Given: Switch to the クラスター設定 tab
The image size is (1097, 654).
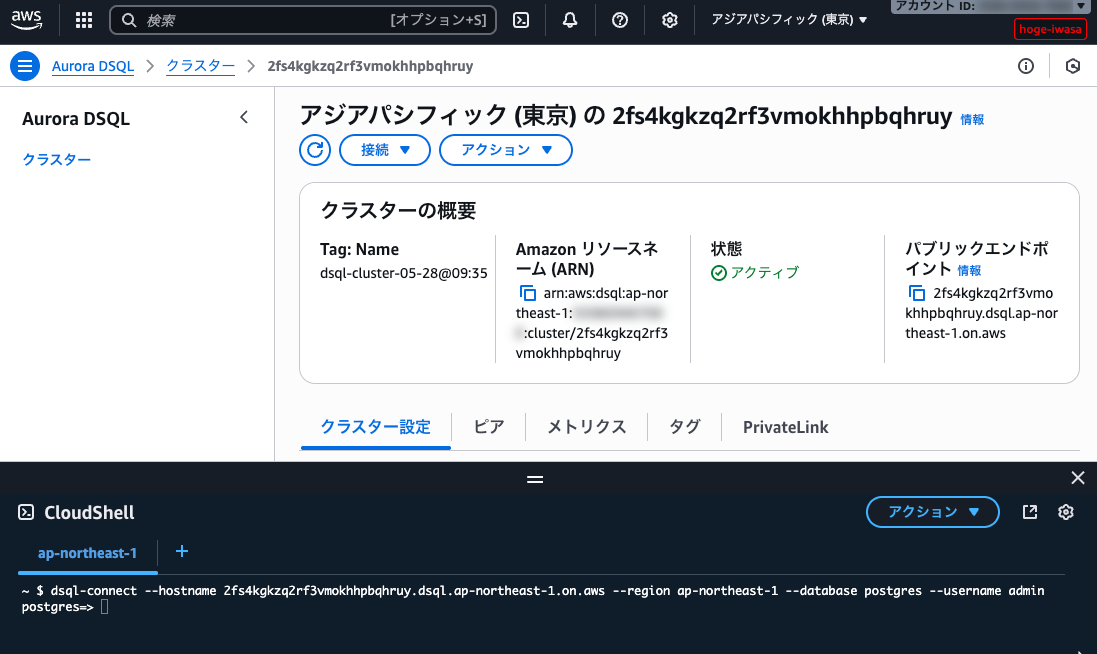Looking at the screenshot, I should (376, 427).
